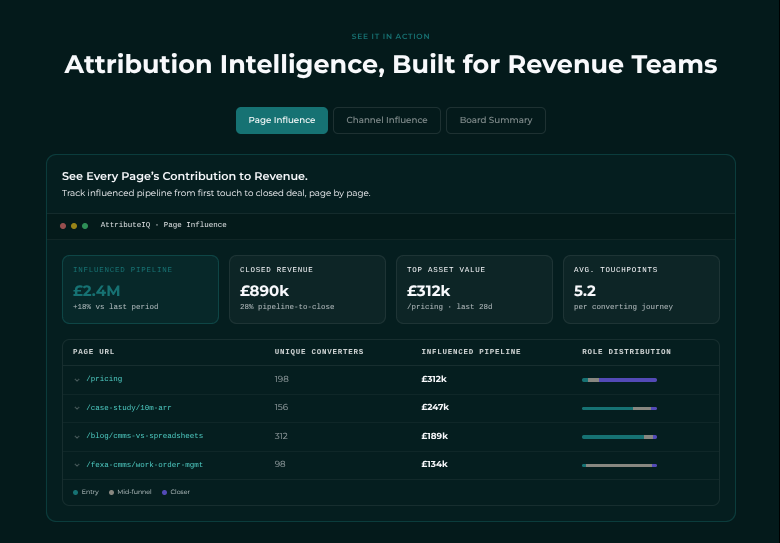The height and width of the screenshot is (543, 780).
Task: Expand the /blog/cmms-vs-spreadsheets row chevron
Action: 77,437
